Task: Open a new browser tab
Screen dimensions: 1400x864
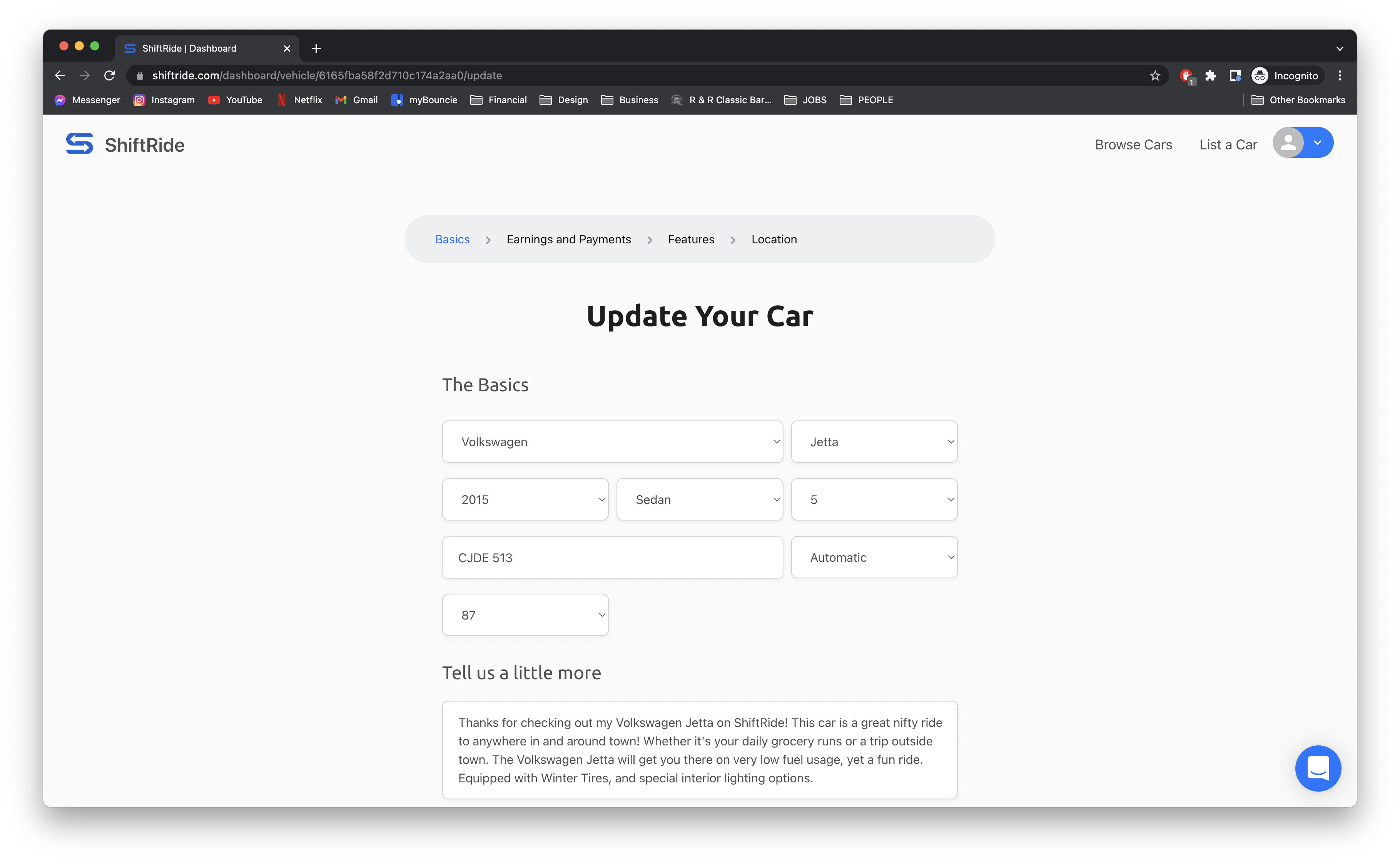Action: point(316,49)
